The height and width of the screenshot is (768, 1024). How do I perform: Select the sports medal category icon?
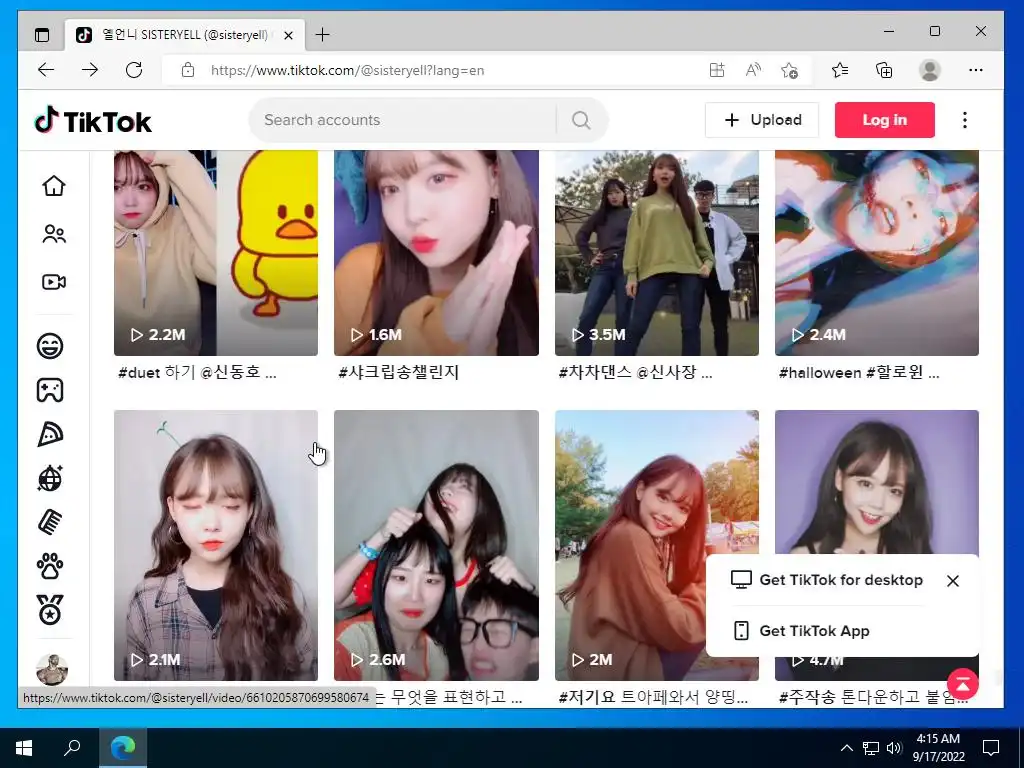50,610
